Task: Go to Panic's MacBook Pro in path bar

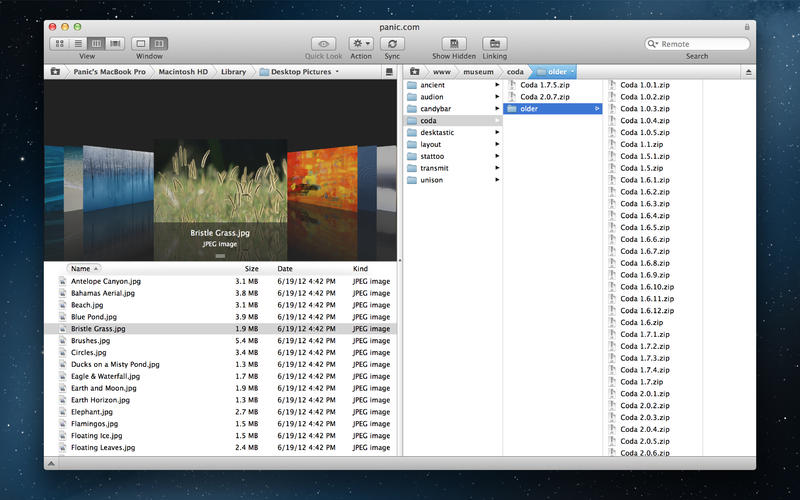Action: point(109,72)
